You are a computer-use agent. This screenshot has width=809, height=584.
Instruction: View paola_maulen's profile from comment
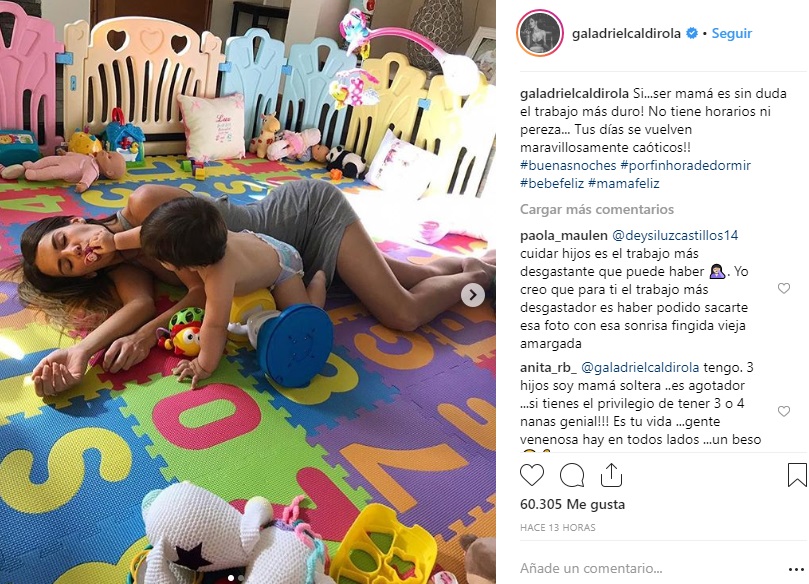[563, 235]
